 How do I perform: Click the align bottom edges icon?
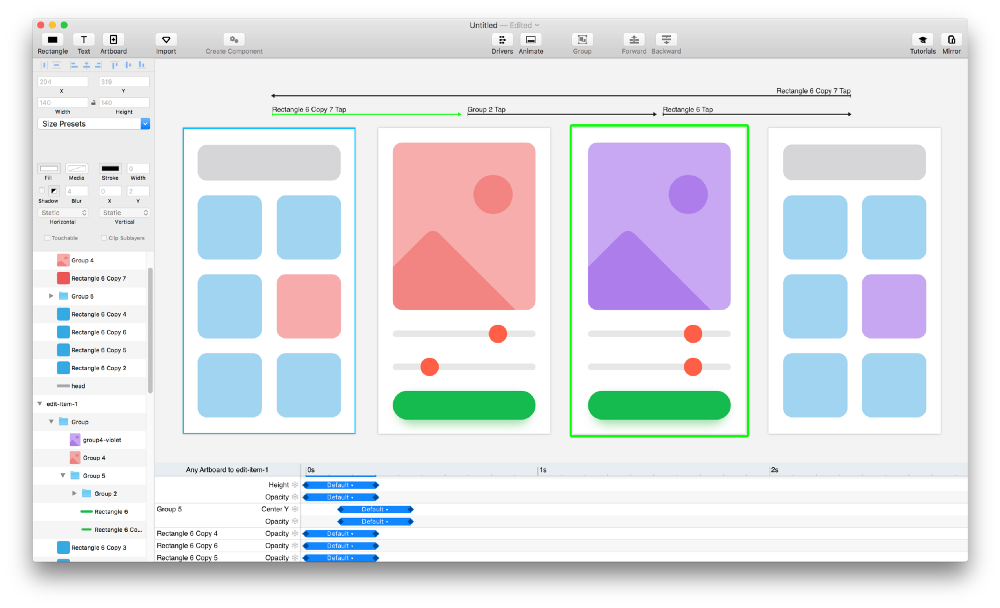tap(142, 65)
